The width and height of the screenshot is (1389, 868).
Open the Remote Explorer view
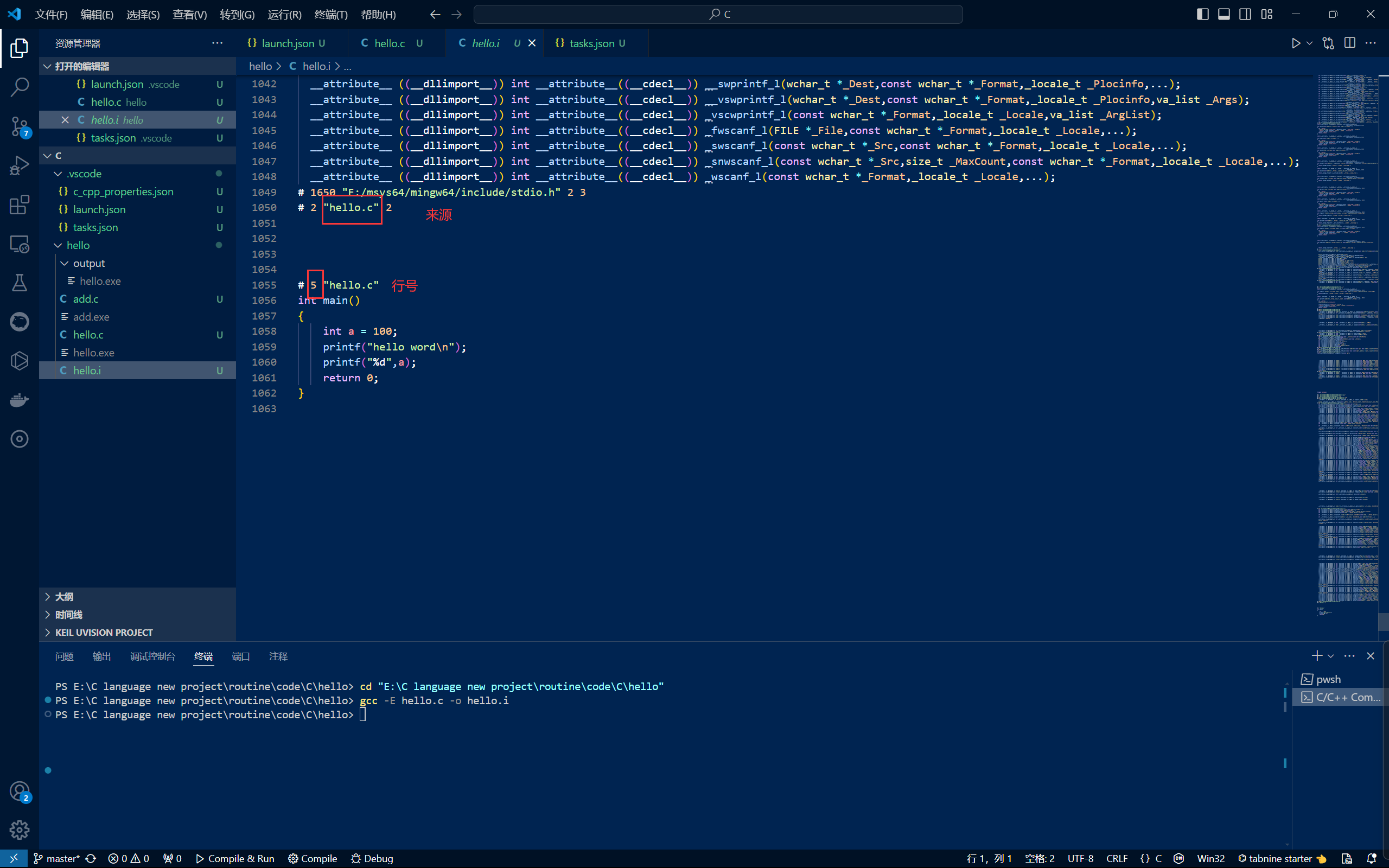tap(20, 244)
